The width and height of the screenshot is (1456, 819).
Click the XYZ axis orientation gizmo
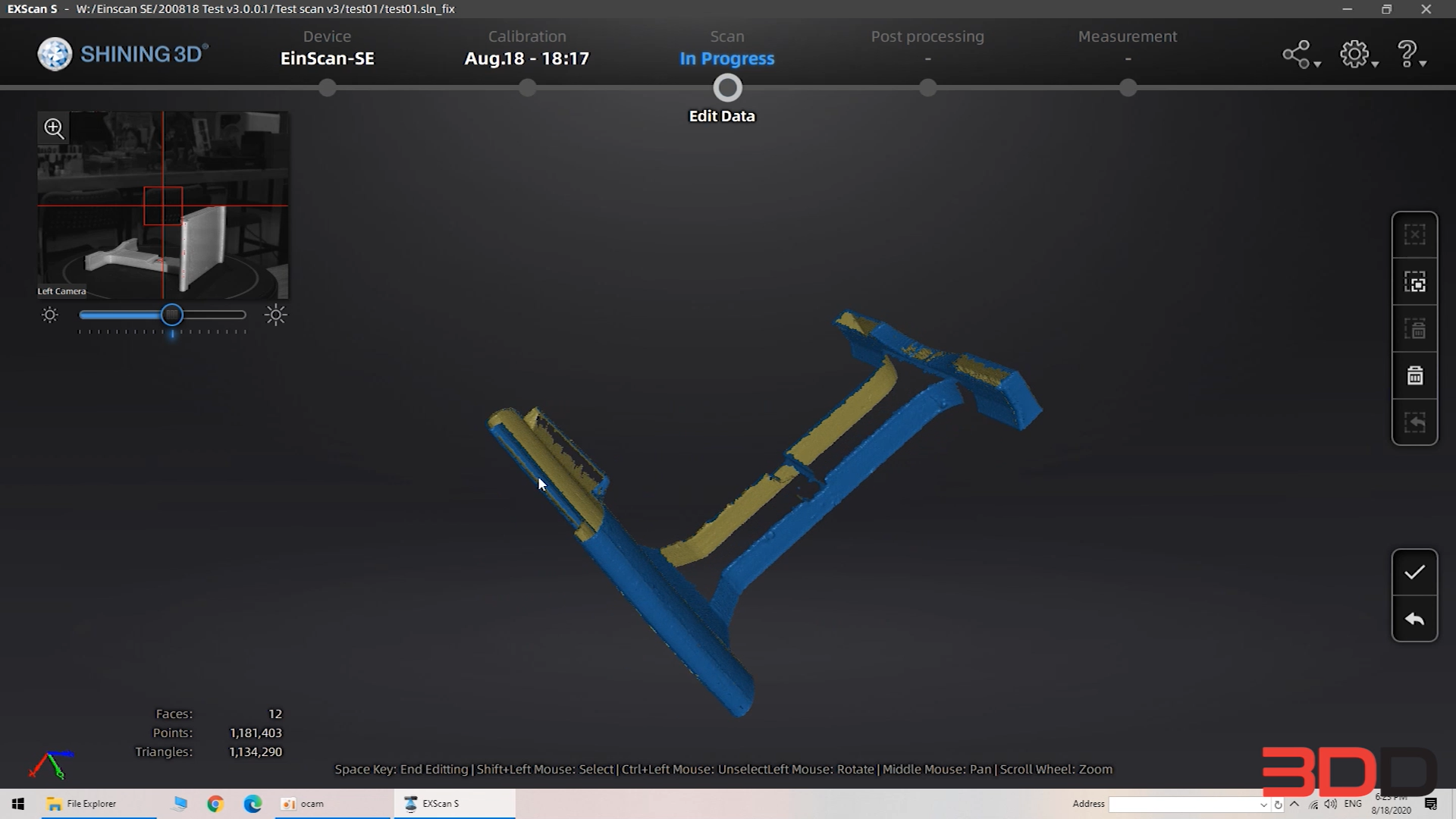click(52, 764)
